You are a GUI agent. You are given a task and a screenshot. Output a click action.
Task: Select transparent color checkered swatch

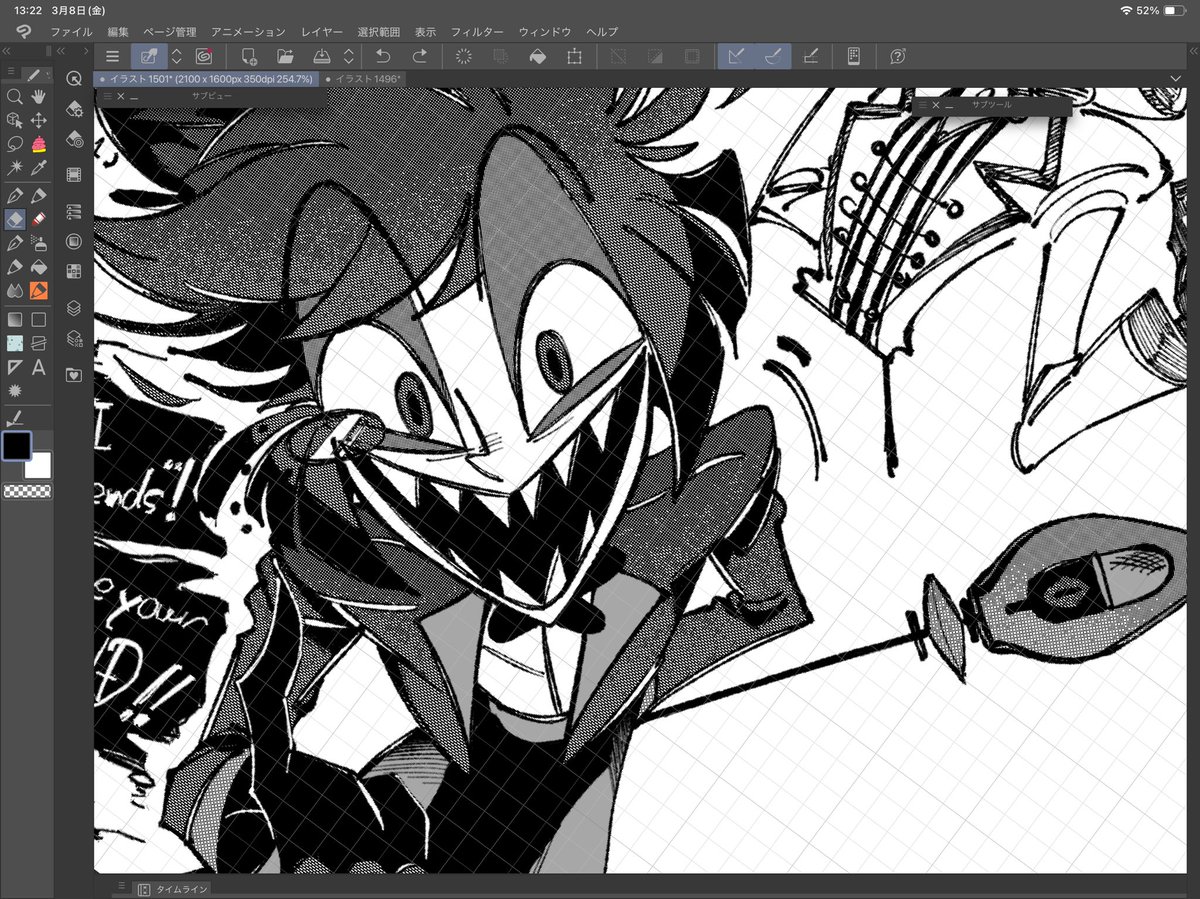coord(27,491)
